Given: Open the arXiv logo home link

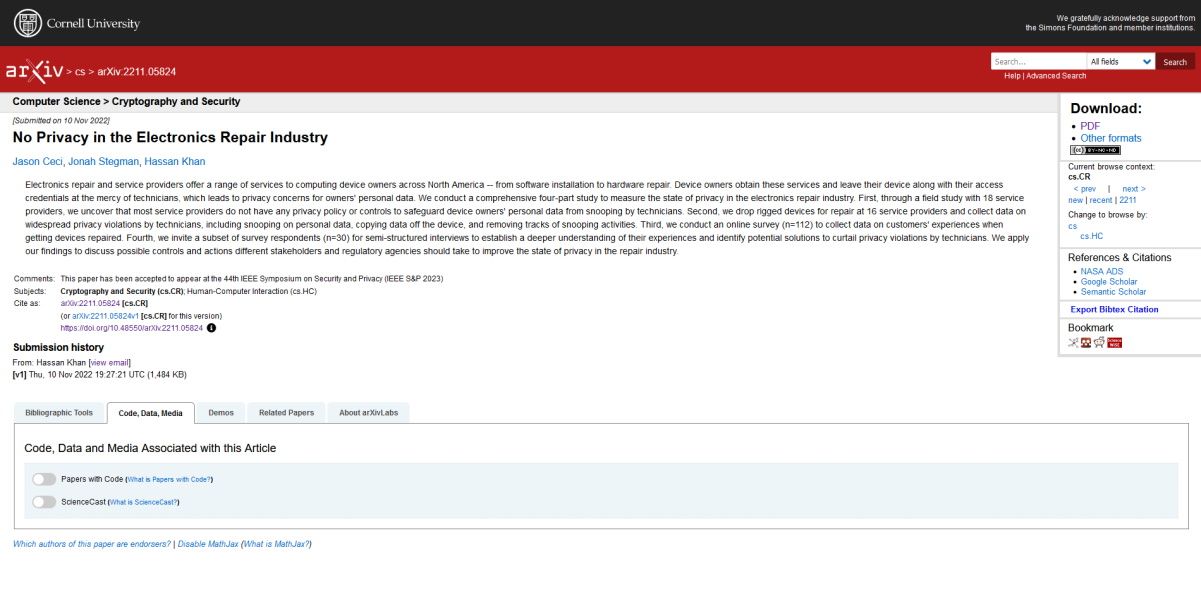Looking at the screenshot, I should [x=34, y=70].
